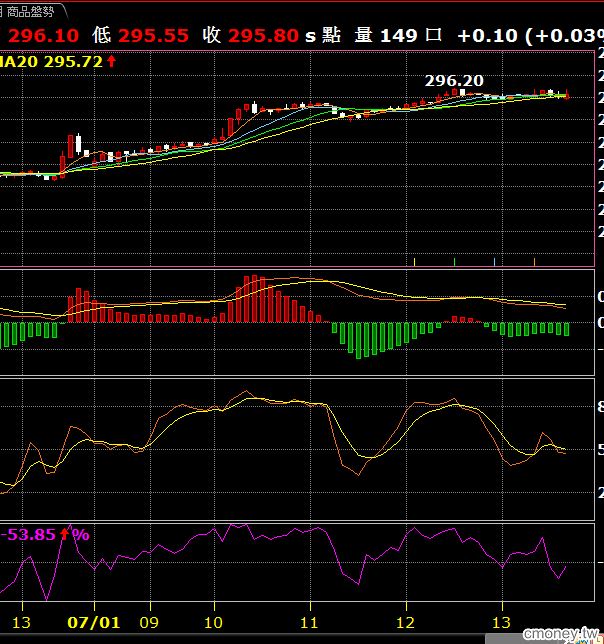Click the closing price value 295.80
604x644 pixels.
coord(263,36)
